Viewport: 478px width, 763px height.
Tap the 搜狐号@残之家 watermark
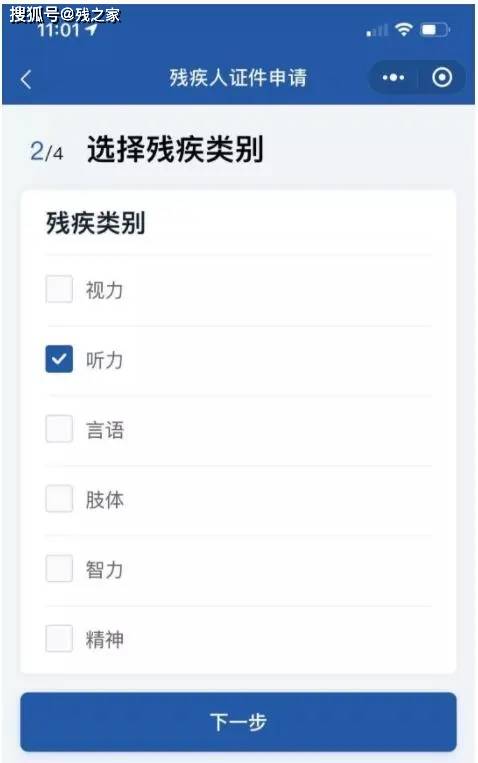pos(64,14)
